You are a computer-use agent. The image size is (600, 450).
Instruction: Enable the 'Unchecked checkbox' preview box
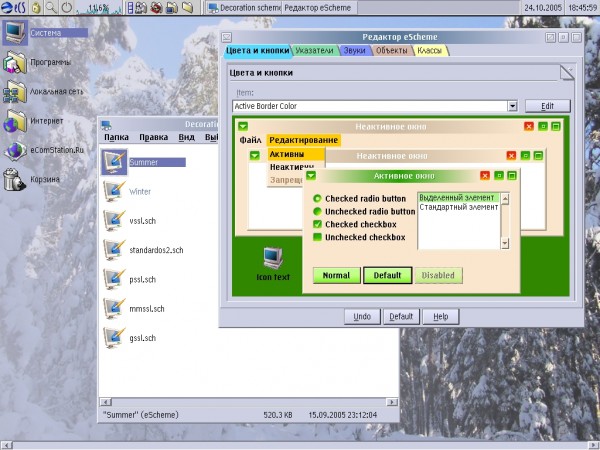coord(317,238)
